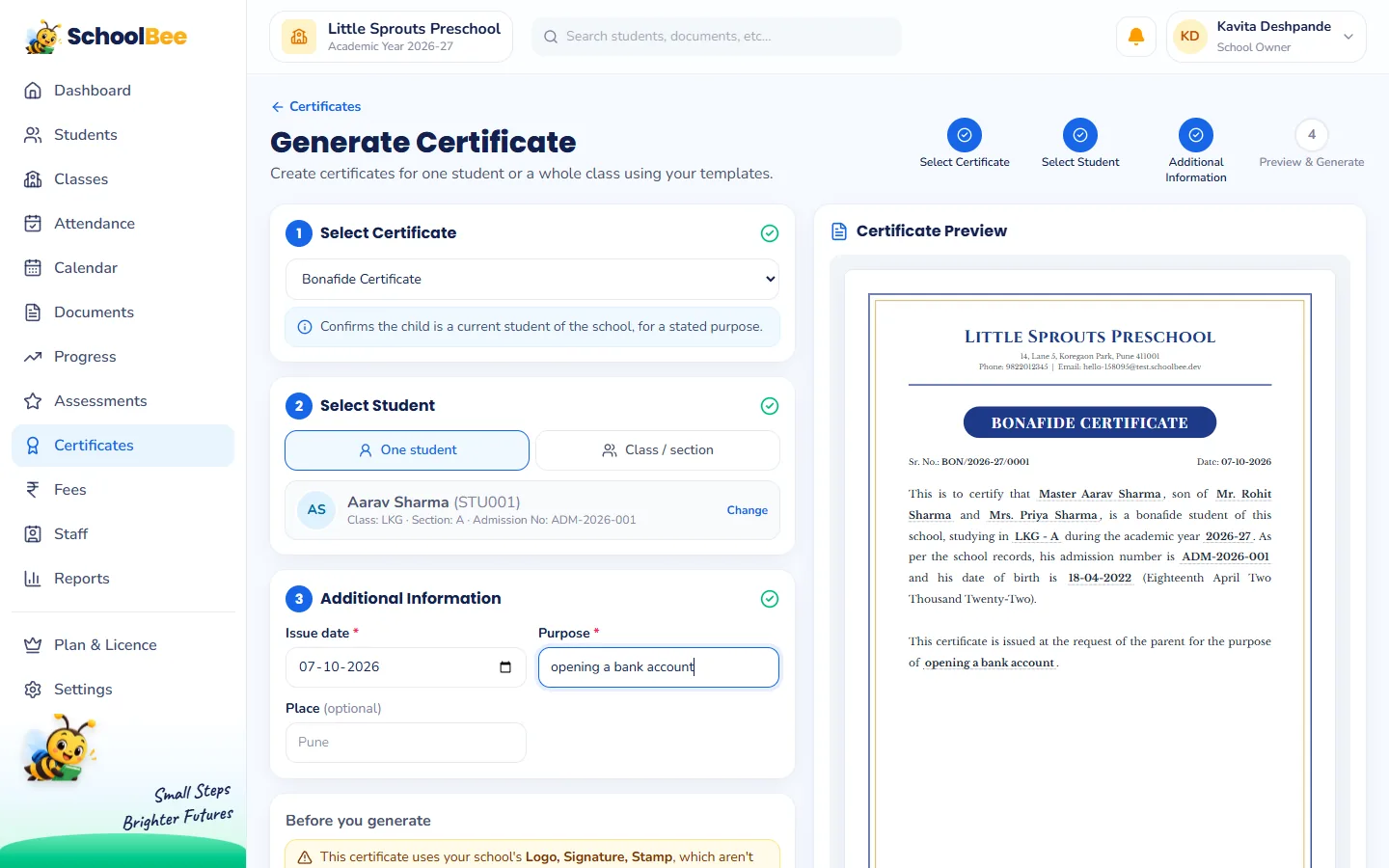Click the Little Sprouts Preschool school name card
Screen dimensions: 1389x868
[391, 37]
